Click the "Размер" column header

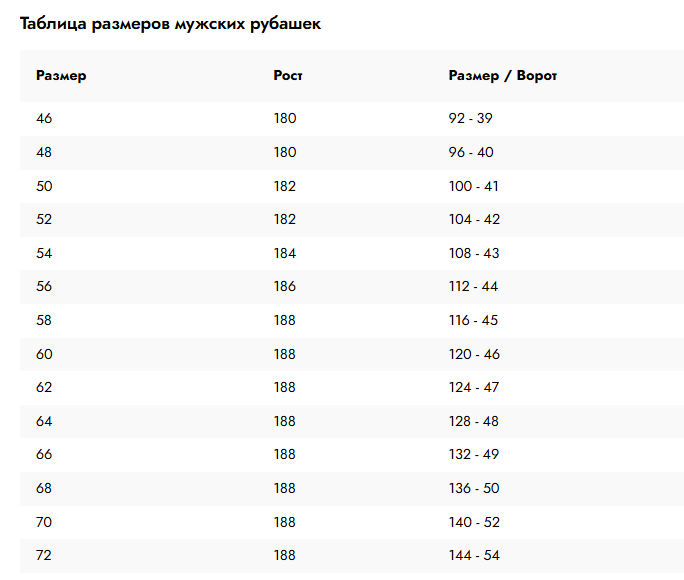61,76
